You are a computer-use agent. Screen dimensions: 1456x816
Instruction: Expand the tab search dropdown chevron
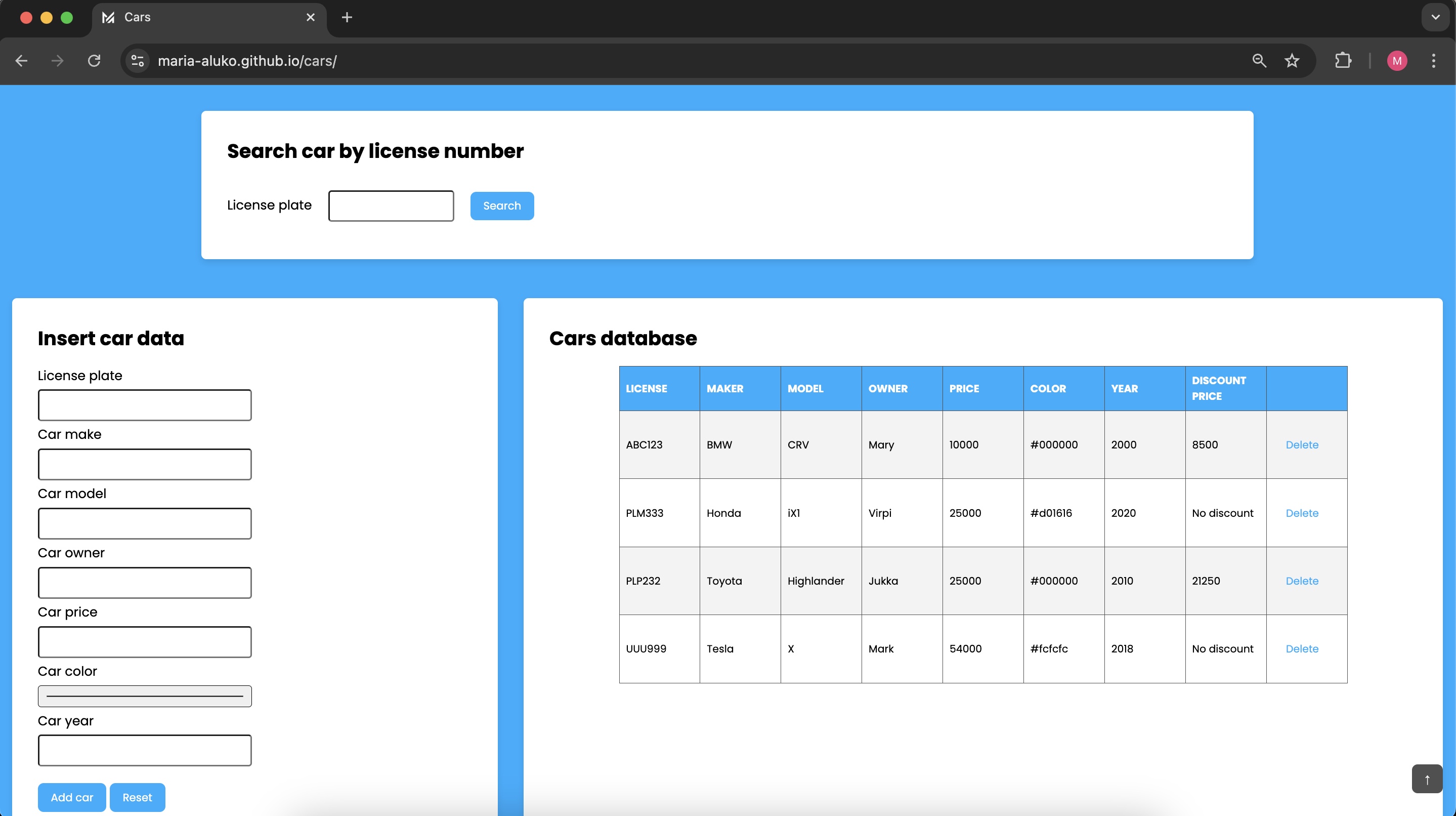click(x=1435, y=18)
